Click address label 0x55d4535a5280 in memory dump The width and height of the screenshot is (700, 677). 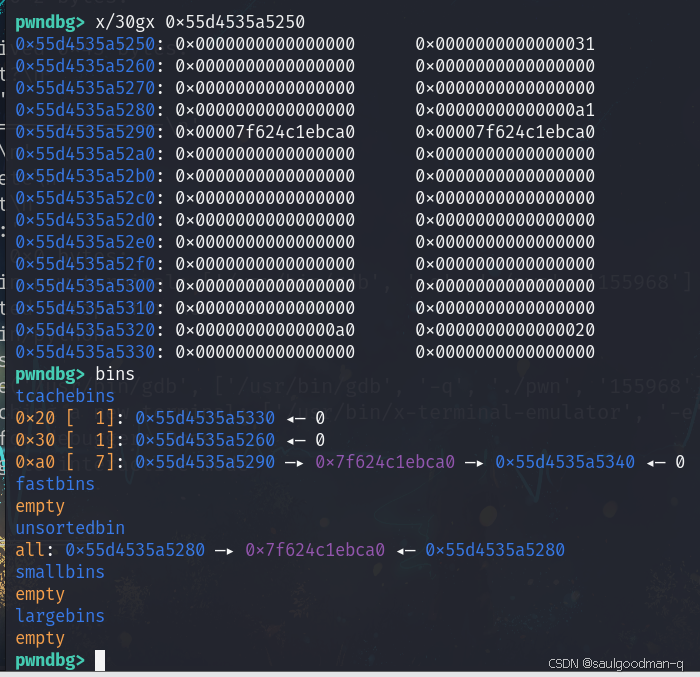coord(85,110)
